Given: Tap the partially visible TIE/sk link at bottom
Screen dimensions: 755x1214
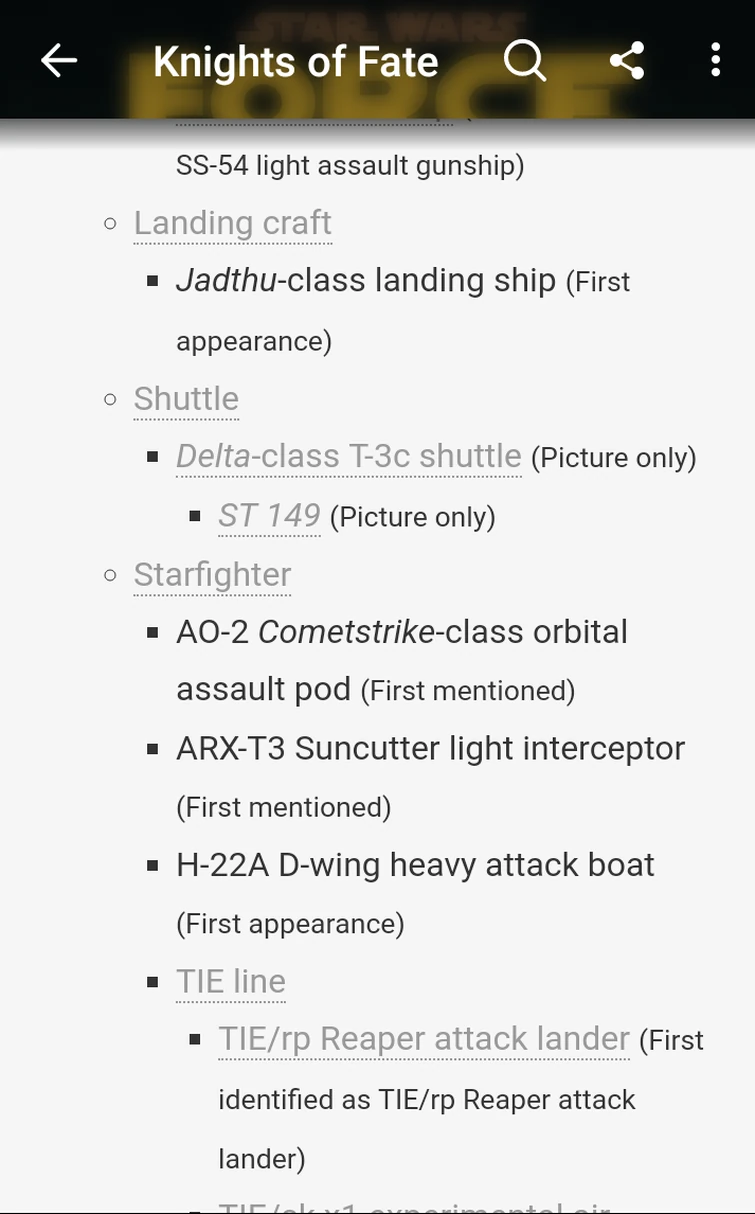Looking at the screenshot, I should [414, 1205].
